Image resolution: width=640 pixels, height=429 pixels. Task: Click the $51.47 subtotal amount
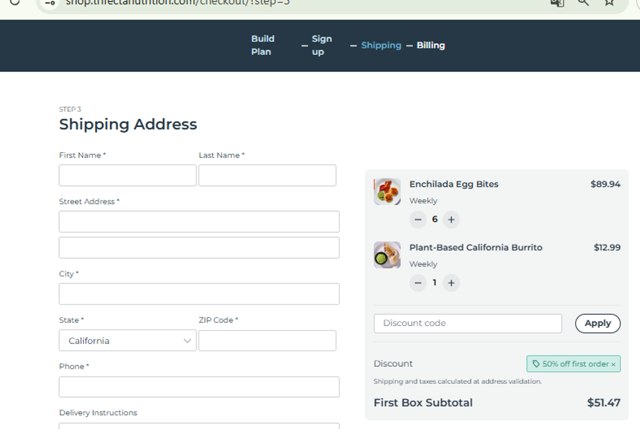604,403
